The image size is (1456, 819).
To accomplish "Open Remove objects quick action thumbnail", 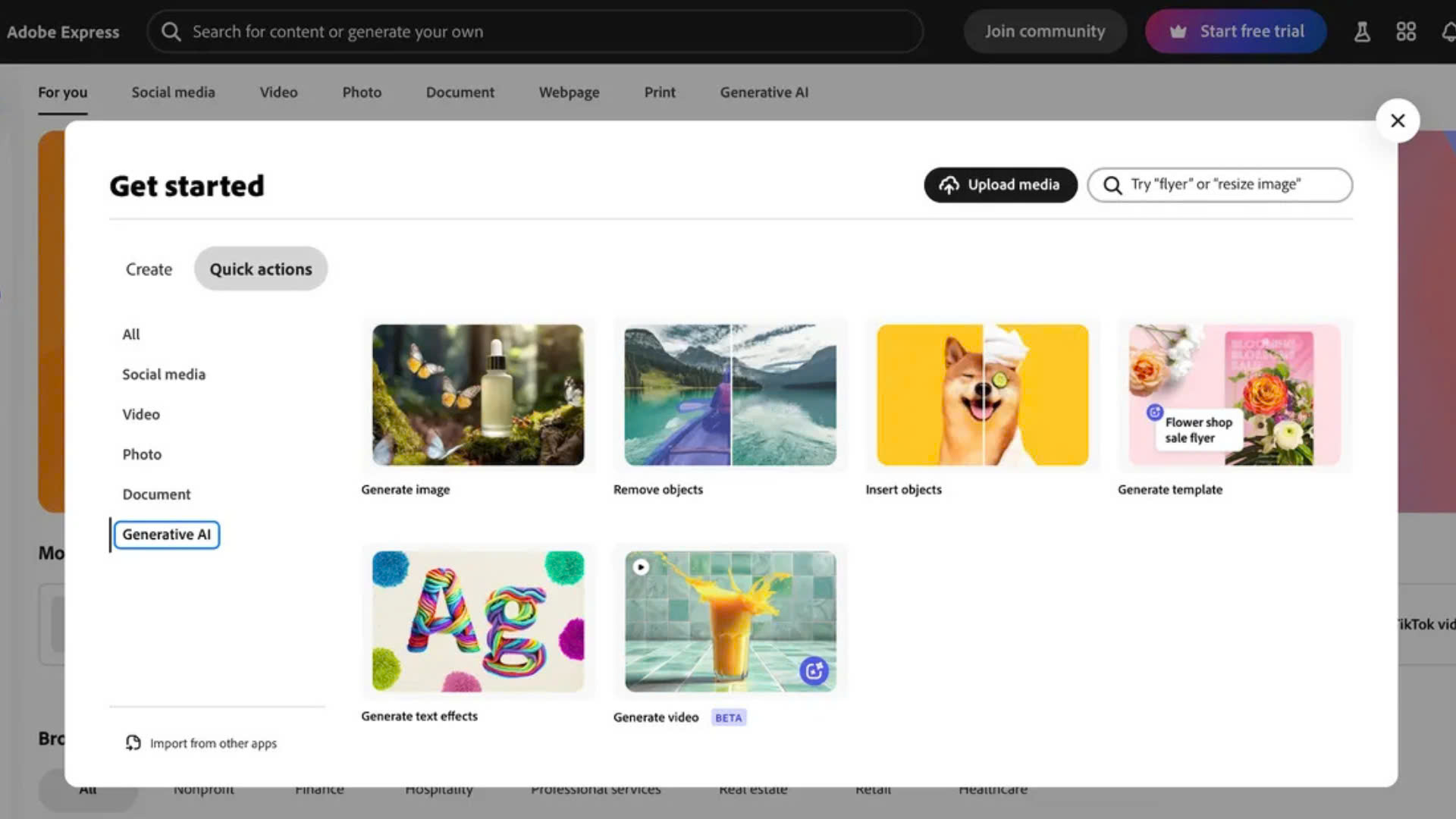I will coord(730,395).
